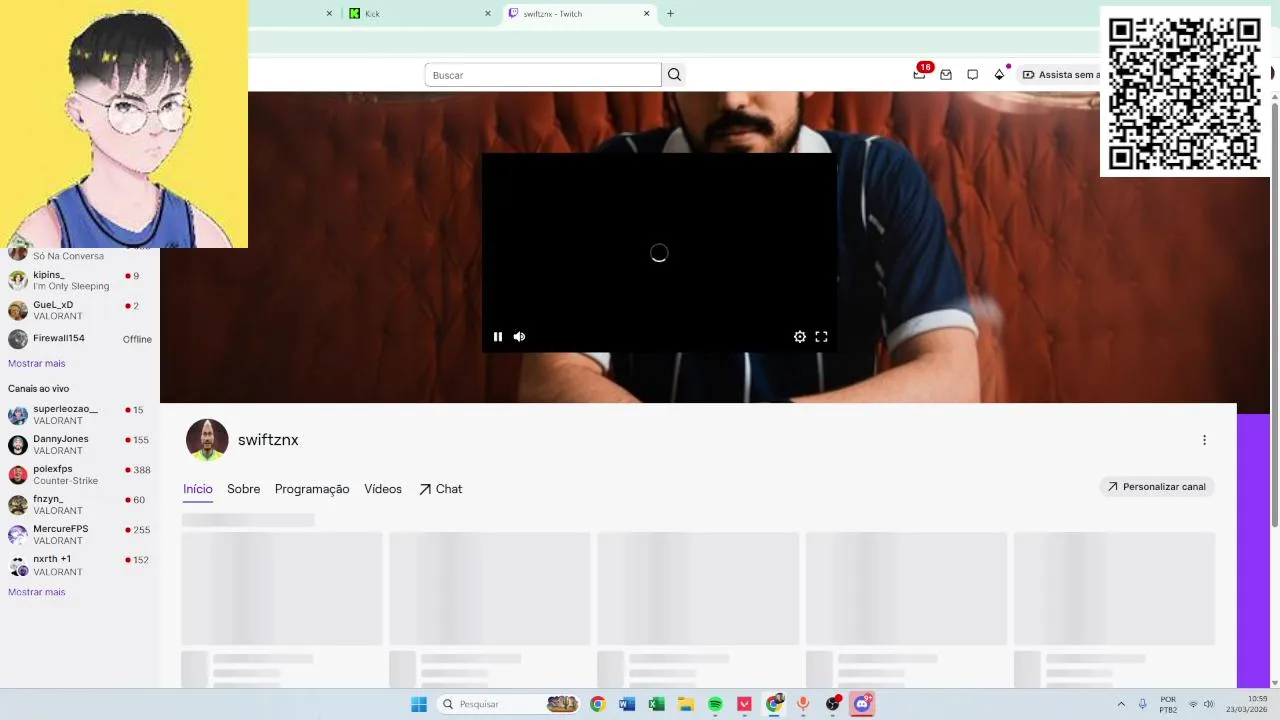The width and height of the screenshot is (1280, 720).
Task: Open DannyJones live channel
Action: pyautogui.click(x=80, y=445)
